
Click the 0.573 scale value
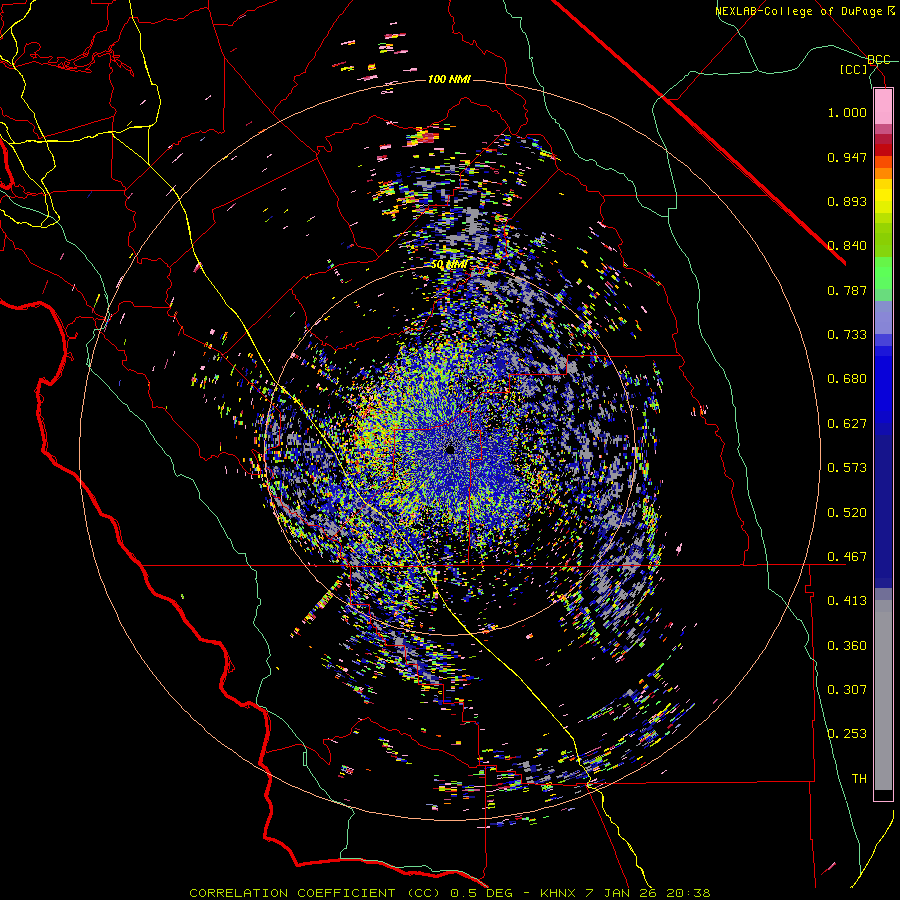pos(847,468)
